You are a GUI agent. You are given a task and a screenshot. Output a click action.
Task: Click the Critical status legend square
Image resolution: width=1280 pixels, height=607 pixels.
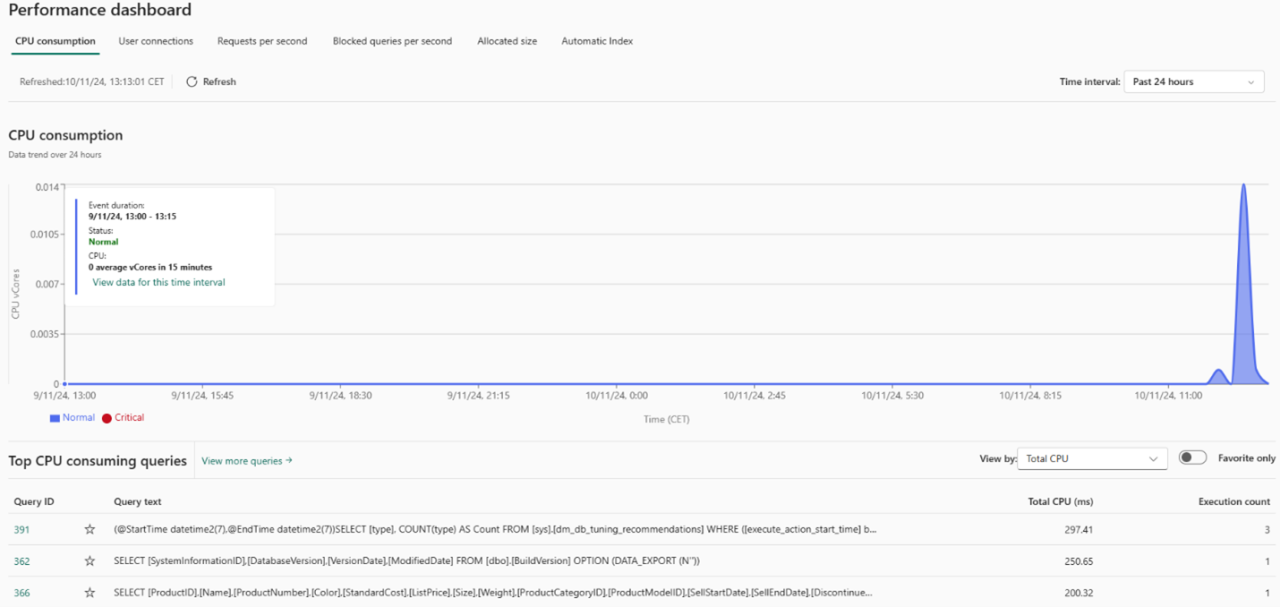108,417
